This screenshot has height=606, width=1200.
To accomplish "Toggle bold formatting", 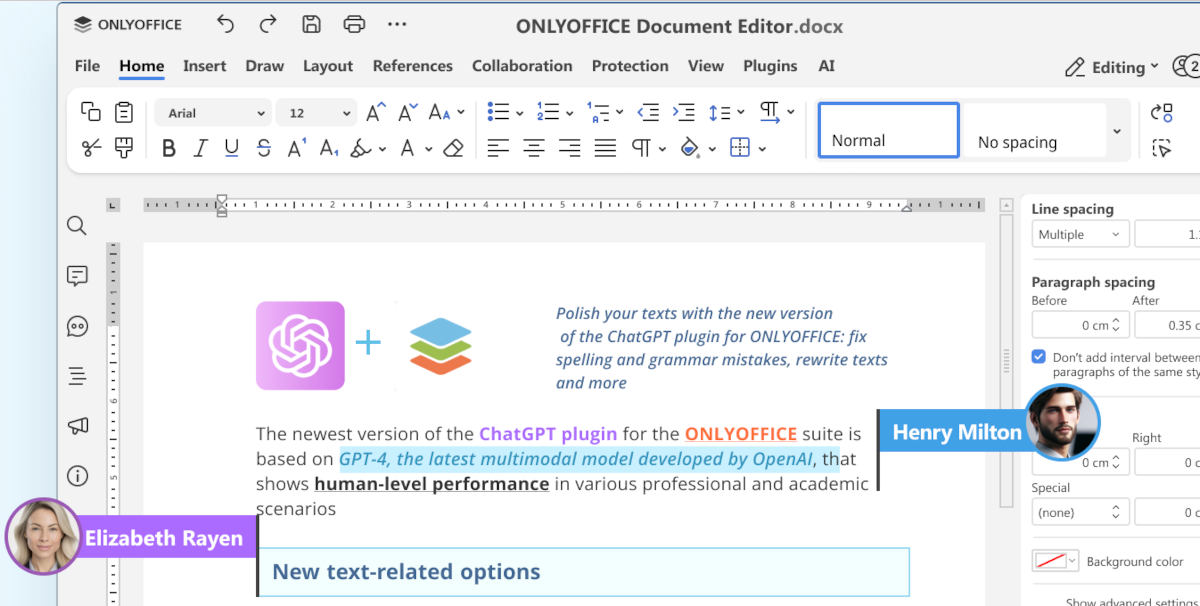I will pos(168,147).
